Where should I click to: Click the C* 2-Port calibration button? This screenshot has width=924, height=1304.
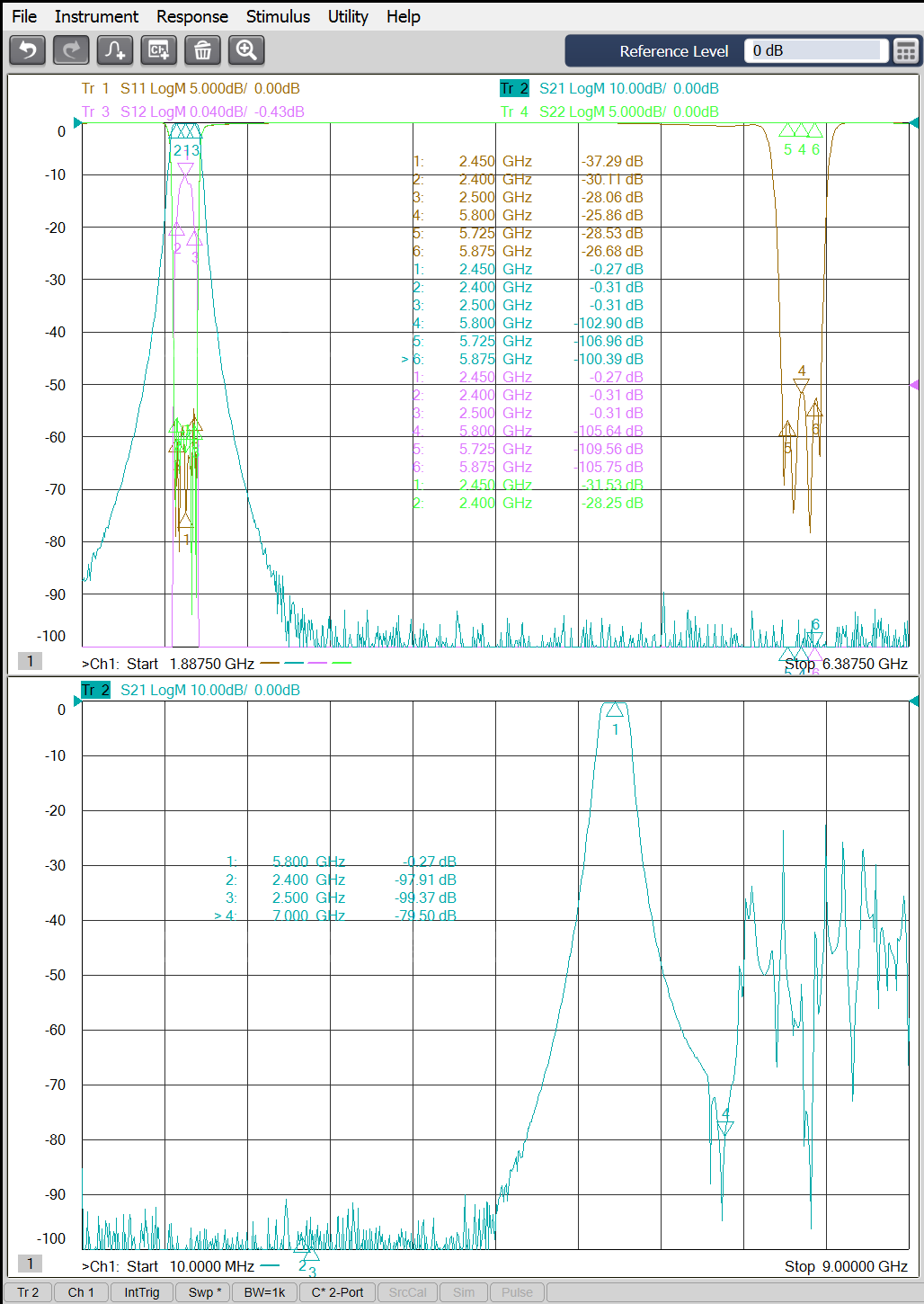337,1292
